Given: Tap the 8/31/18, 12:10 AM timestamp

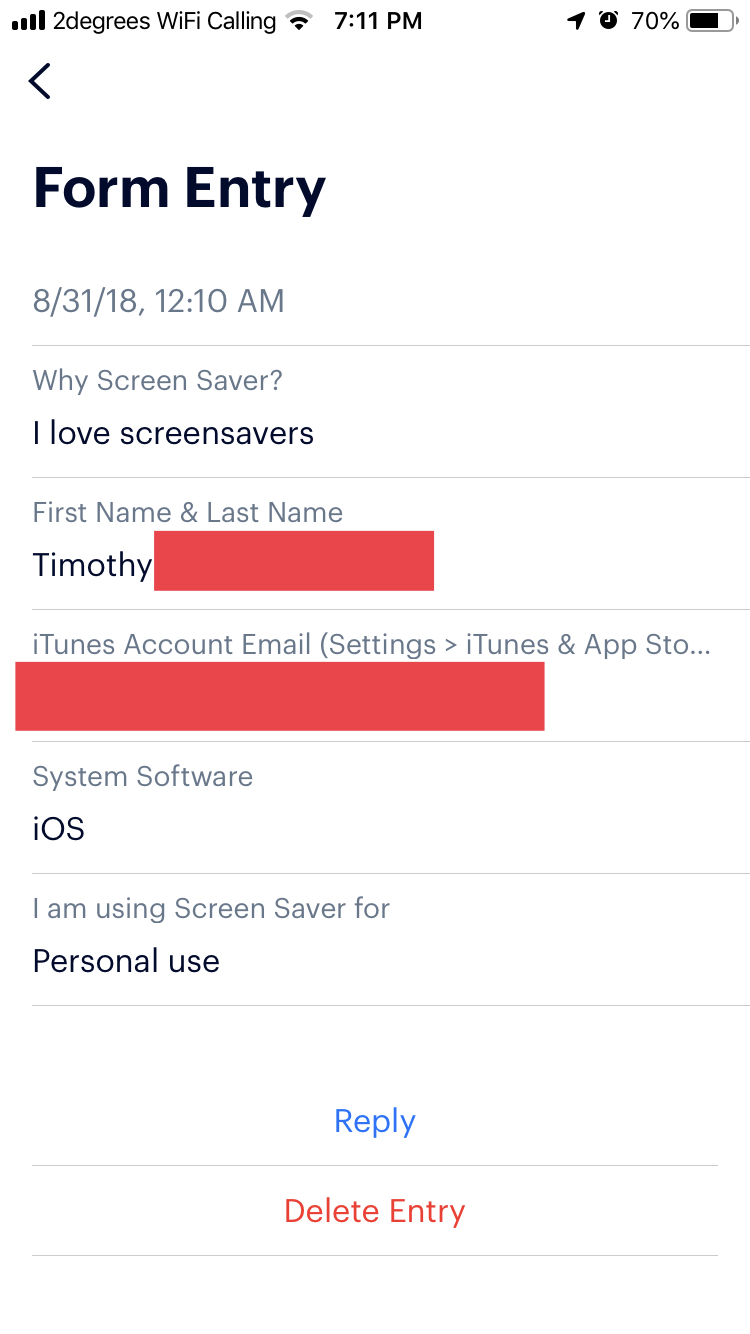Looking at the screenshot, I should tap(159, 301).
